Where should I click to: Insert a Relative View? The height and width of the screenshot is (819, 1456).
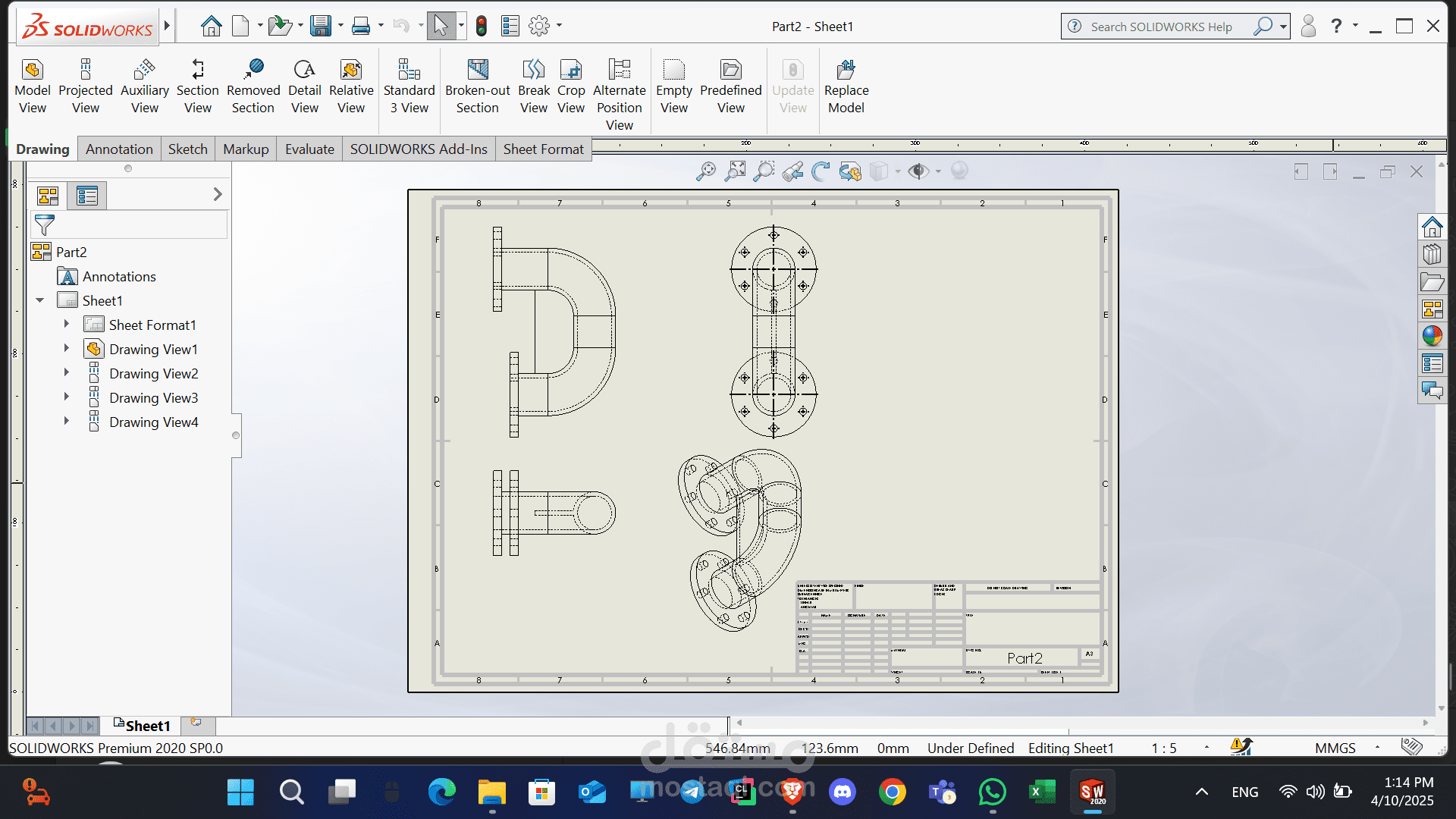click(351, 87)
